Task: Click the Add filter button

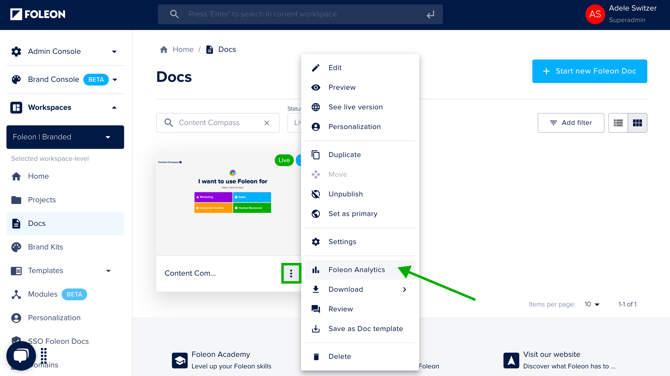Action: pyautogui.click(x=571, y=123)
